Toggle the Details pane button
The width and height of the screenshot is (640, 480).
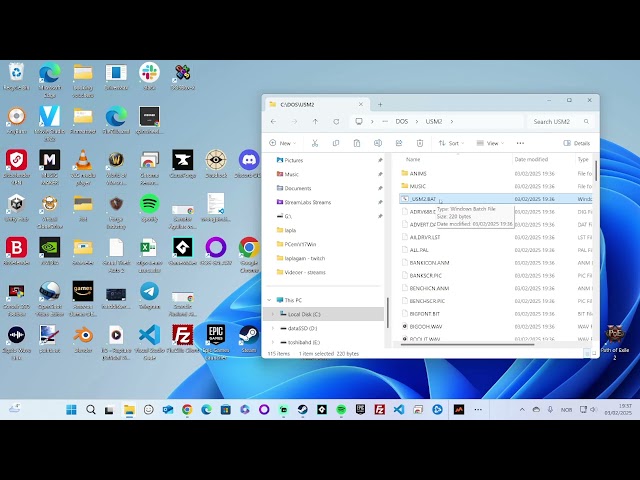click(x=577, y=143)
